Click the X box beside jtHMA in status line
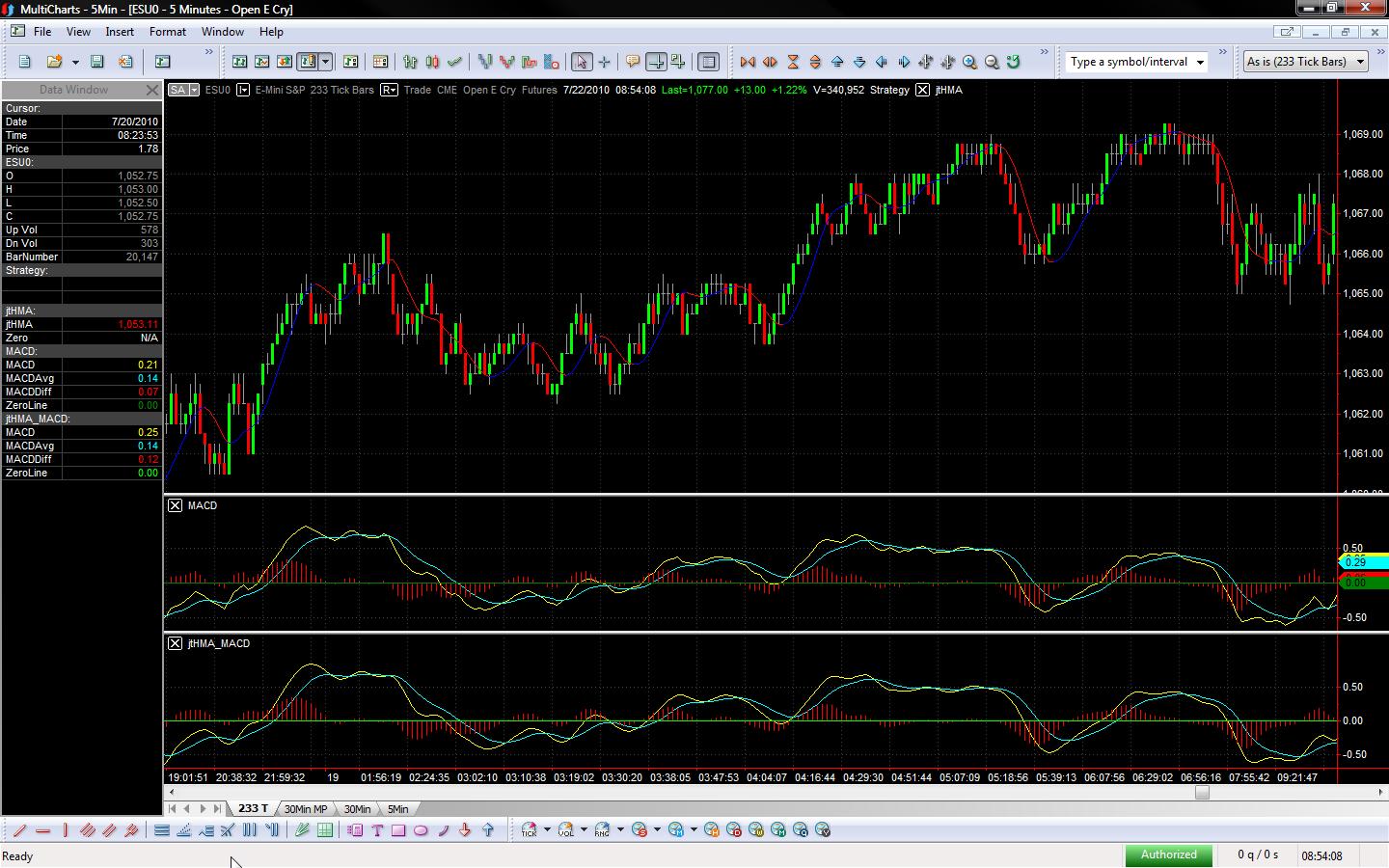The image size is (1389, 868). 922,90
